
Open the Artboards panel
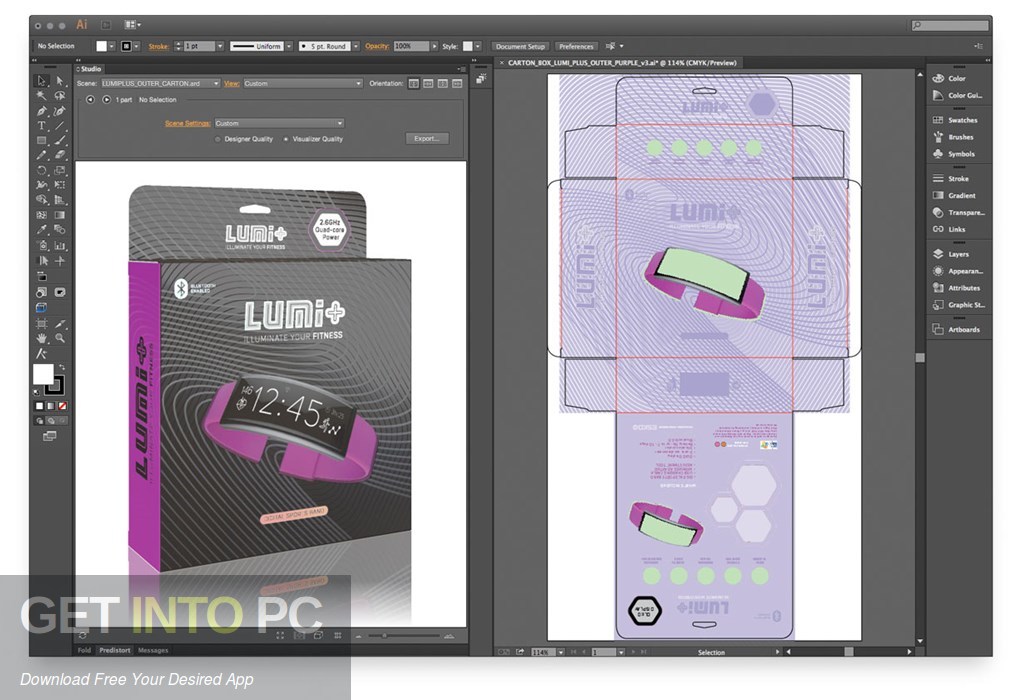click(x=957, y=329)
